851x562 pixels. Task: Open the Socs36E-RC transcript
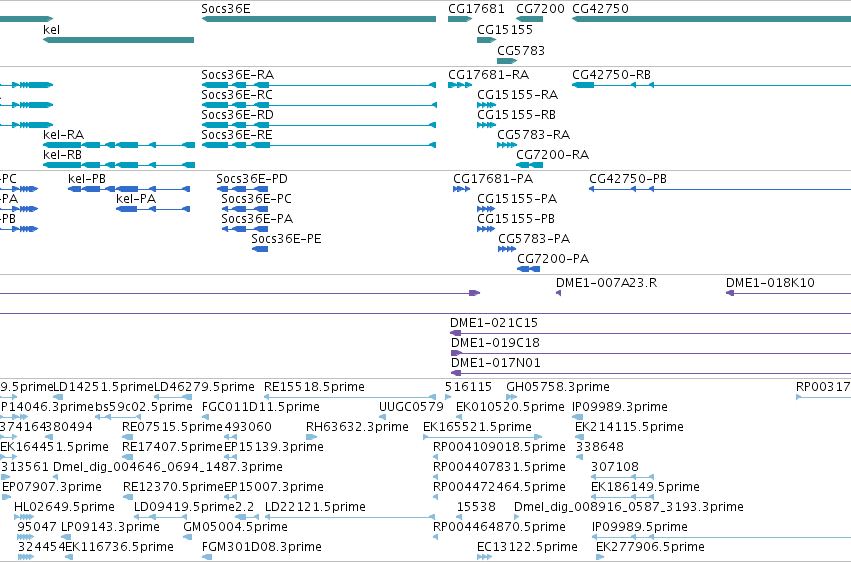click(x=319, y=105)
